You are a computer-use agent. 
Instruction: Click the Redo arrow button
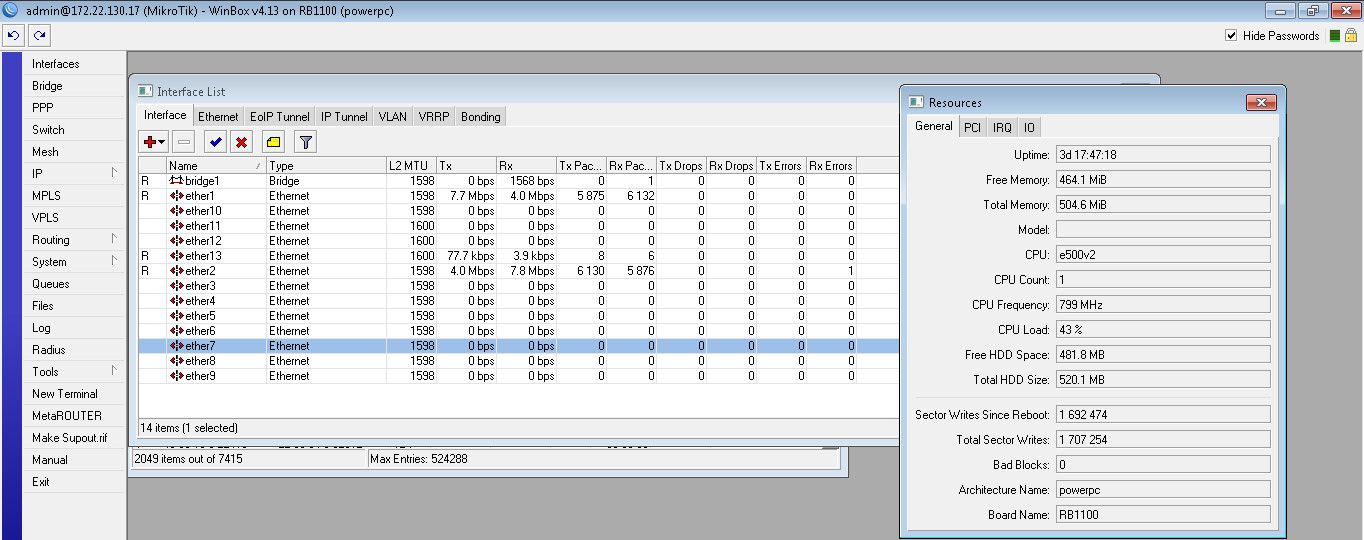(x=39, y=35)
